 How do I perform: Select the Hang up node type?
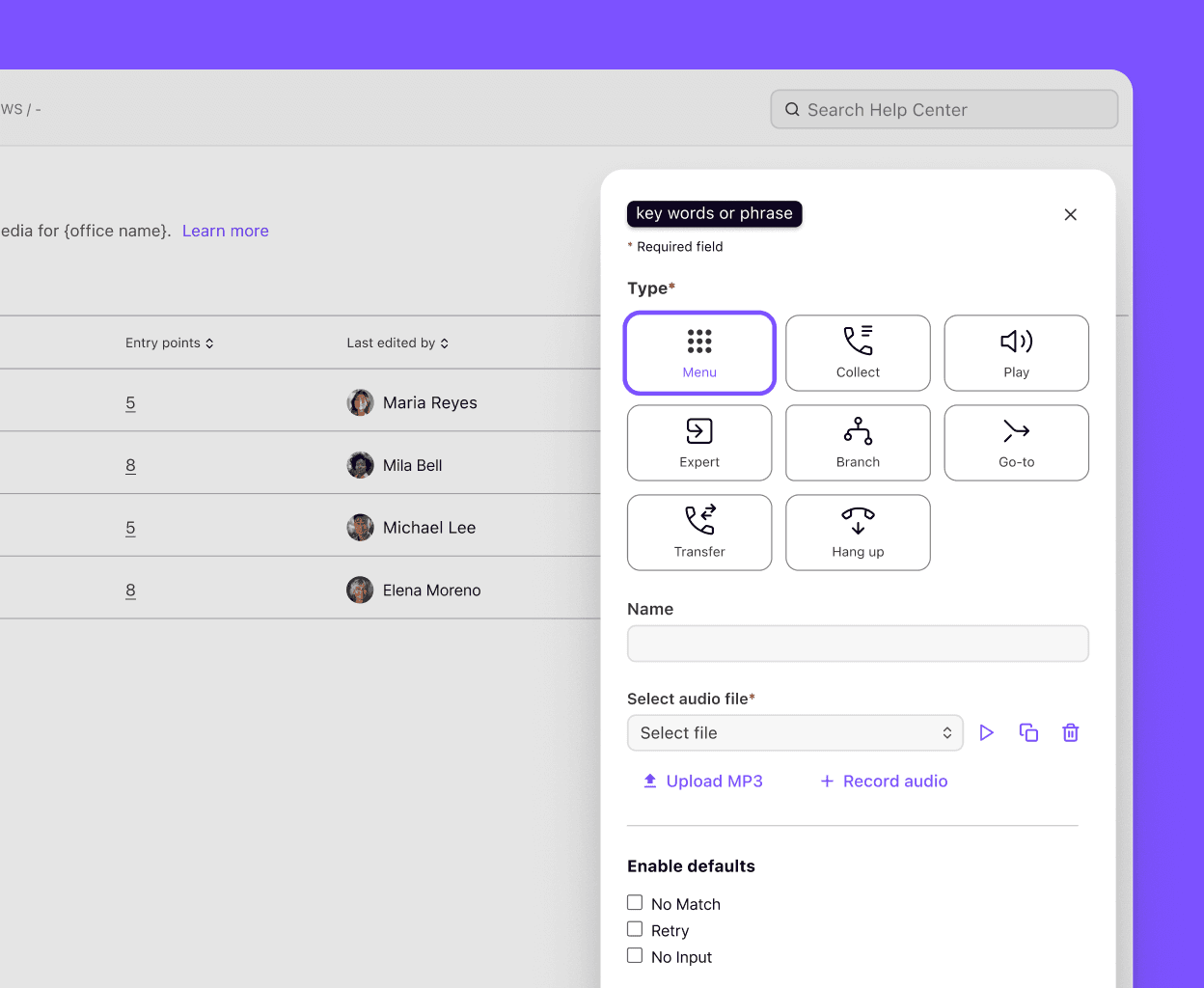858,533
